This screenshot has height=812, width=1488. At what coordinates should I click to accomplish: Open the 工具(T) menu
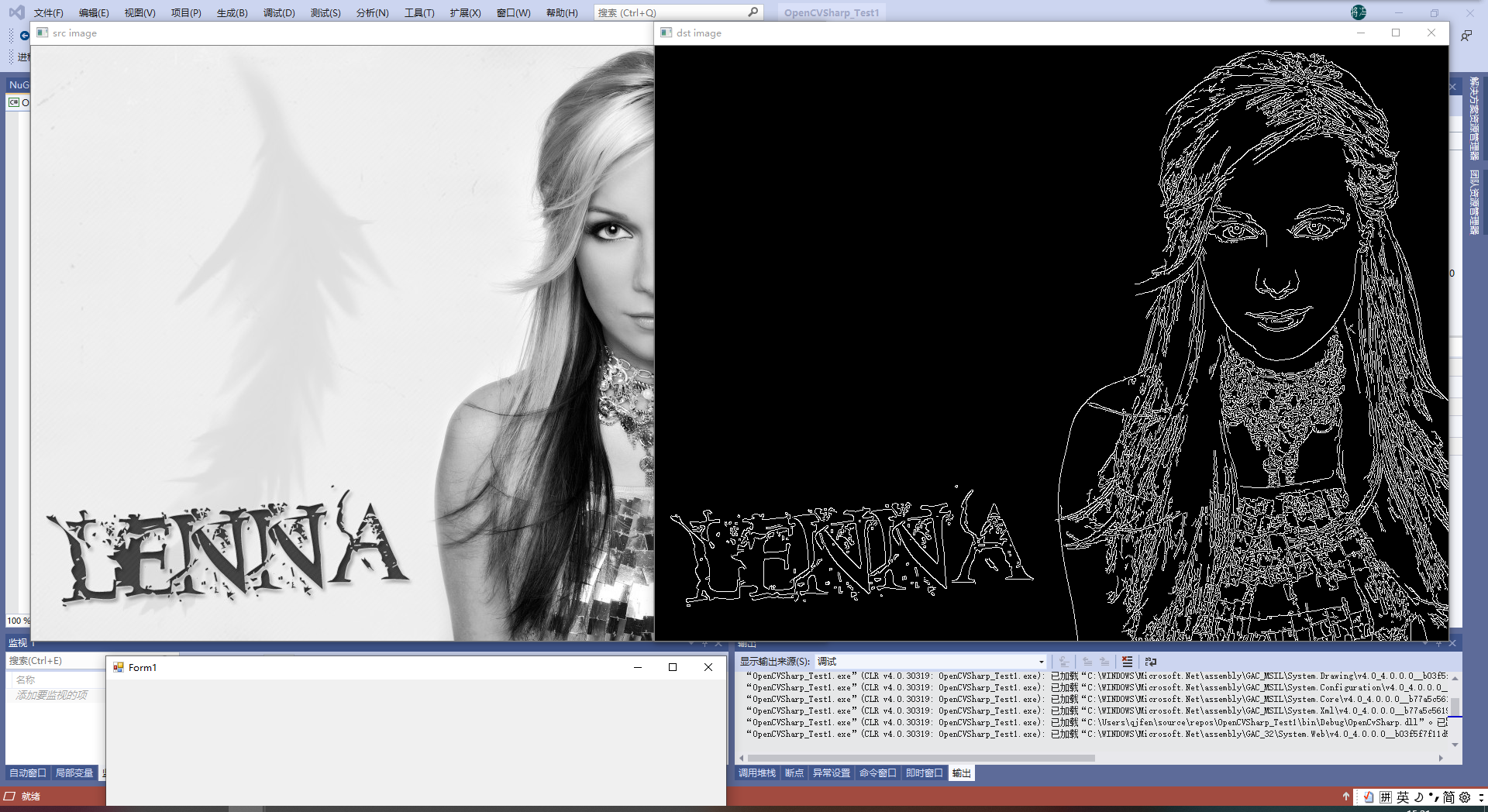coord(419,13)
